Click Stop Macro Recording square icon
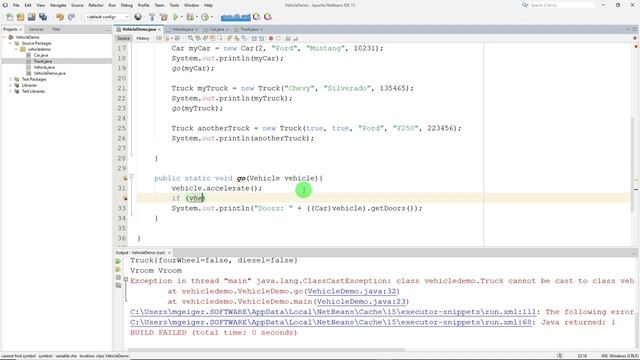 (278, 38)
